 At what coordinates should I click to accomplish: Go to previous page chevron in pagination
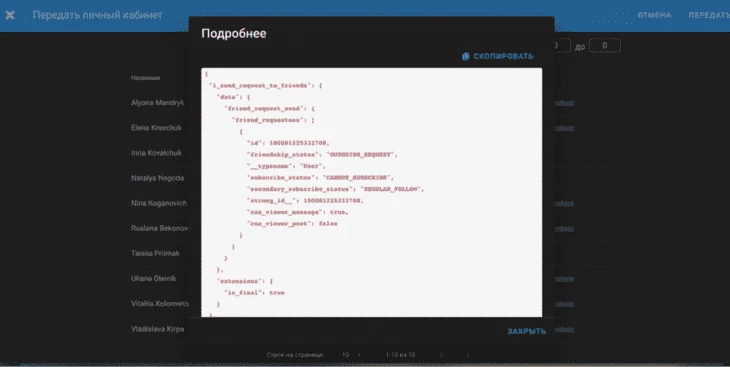(x=441, y=355)
